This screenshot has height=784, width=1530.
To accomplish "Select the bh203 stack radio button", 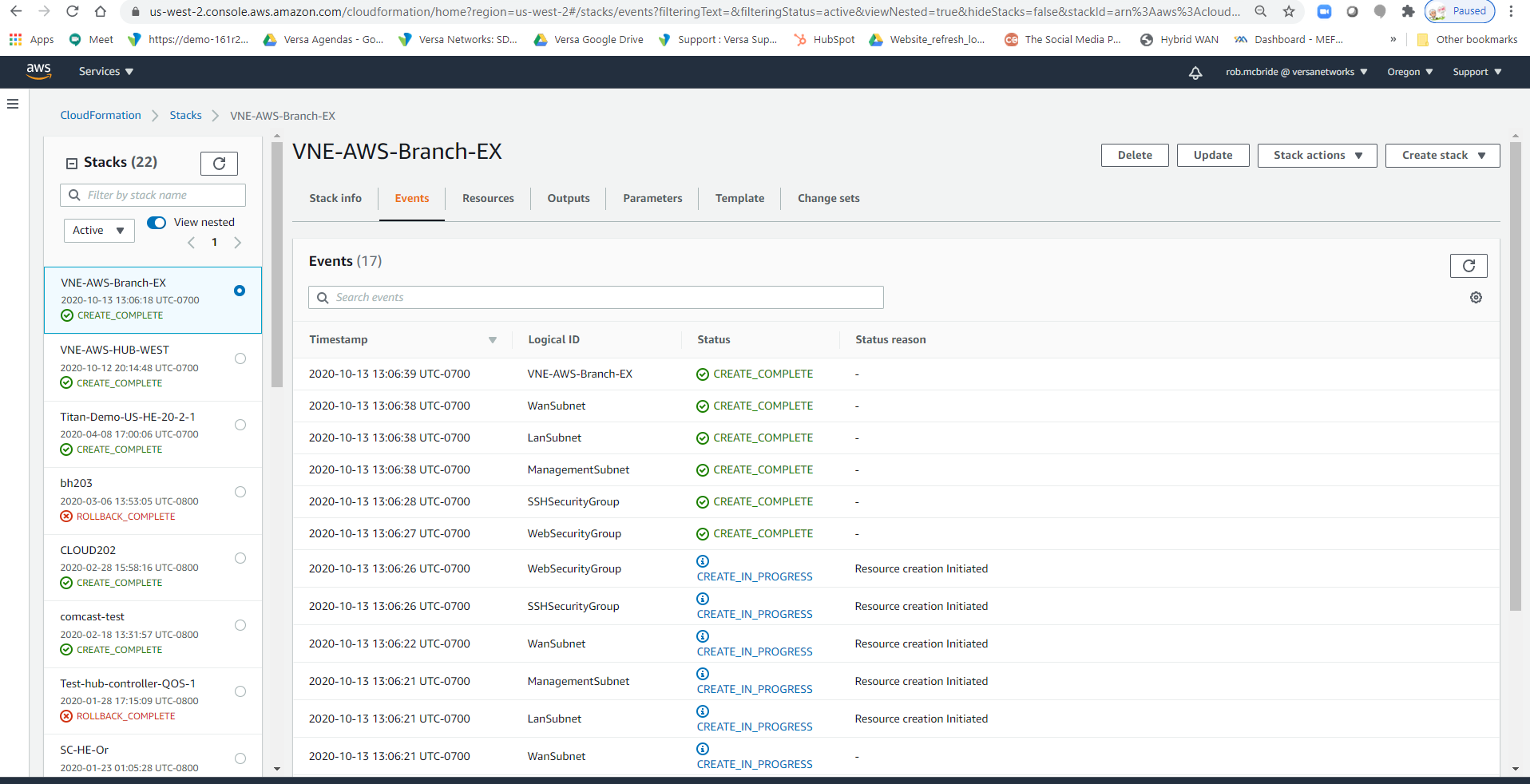I will pyautogui.click(x=240, y=492).
